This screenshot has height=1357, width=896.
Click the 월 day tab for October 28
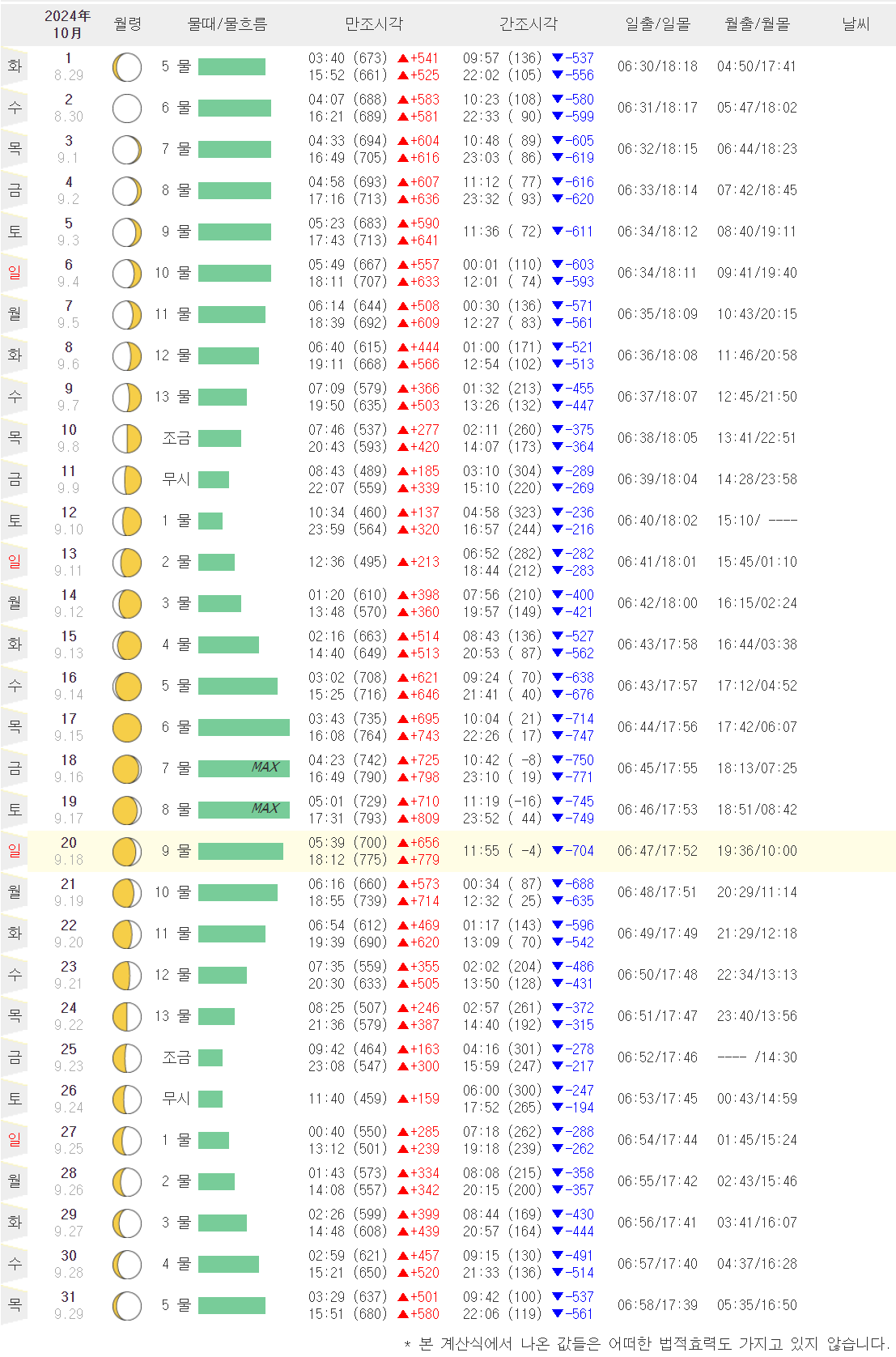click(15, 1180)
